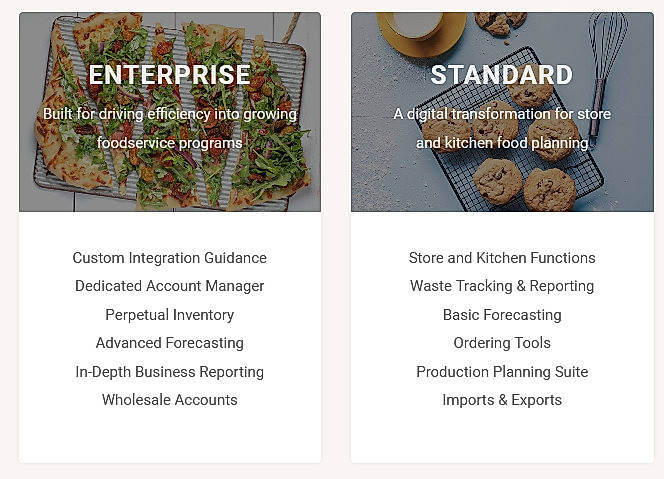Click Ordering Tools feature
Screen dimensions: 664x479
[502, 343]
